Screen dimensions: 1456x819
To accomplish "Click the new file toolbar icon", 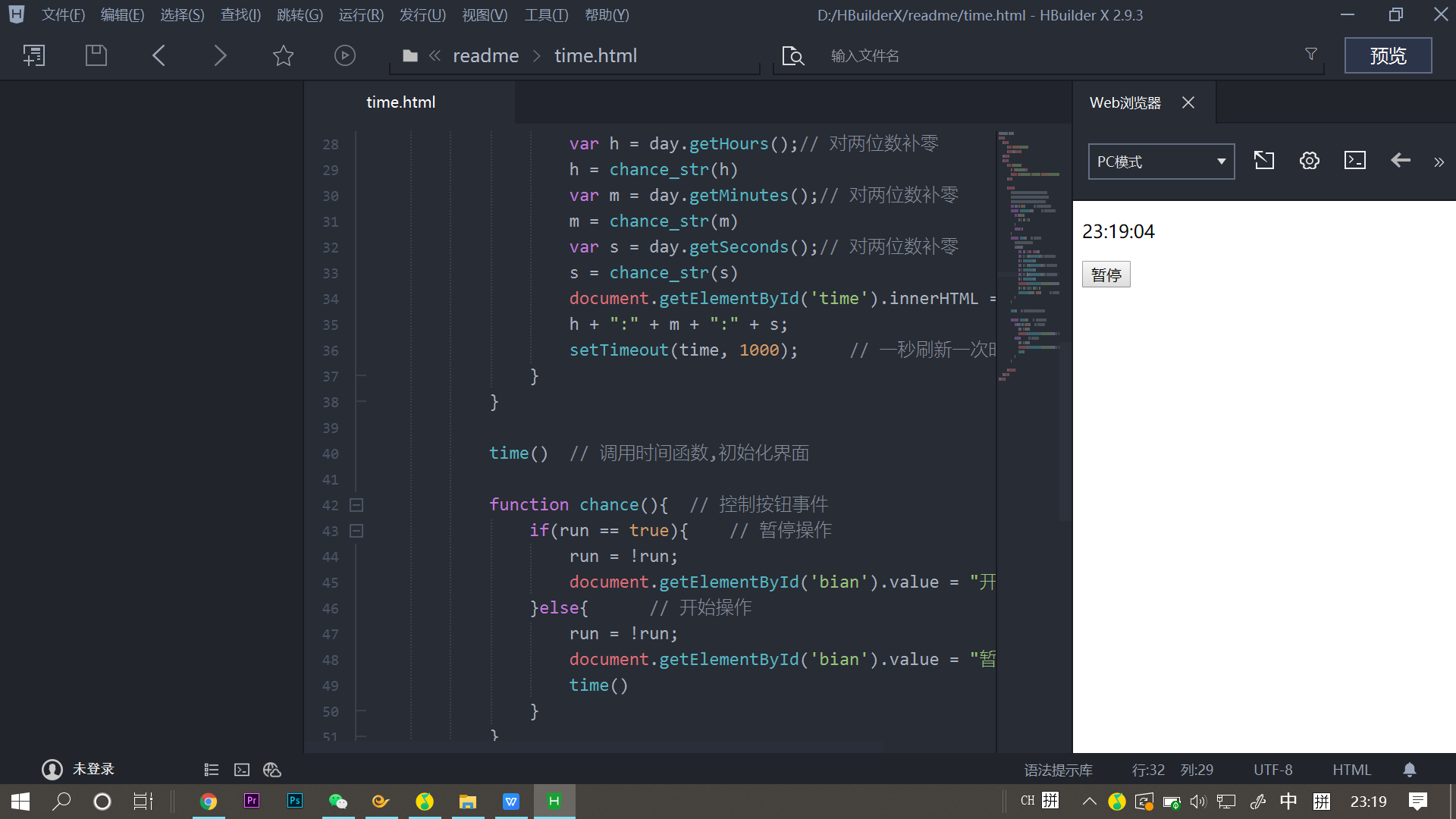I will tap(34, 55).
